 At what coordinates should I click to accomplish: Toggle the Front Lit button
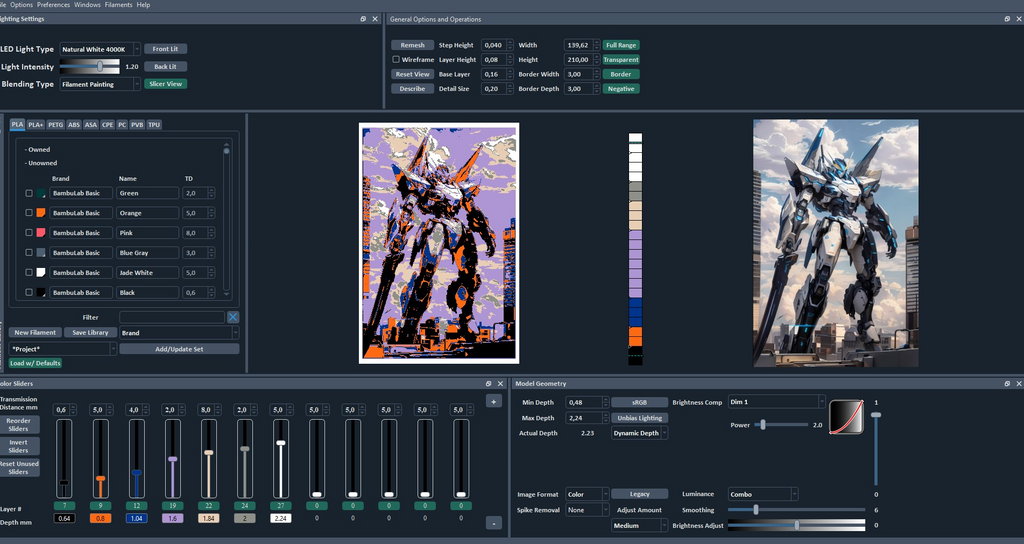pyautogui.click(x=165, y=49)
